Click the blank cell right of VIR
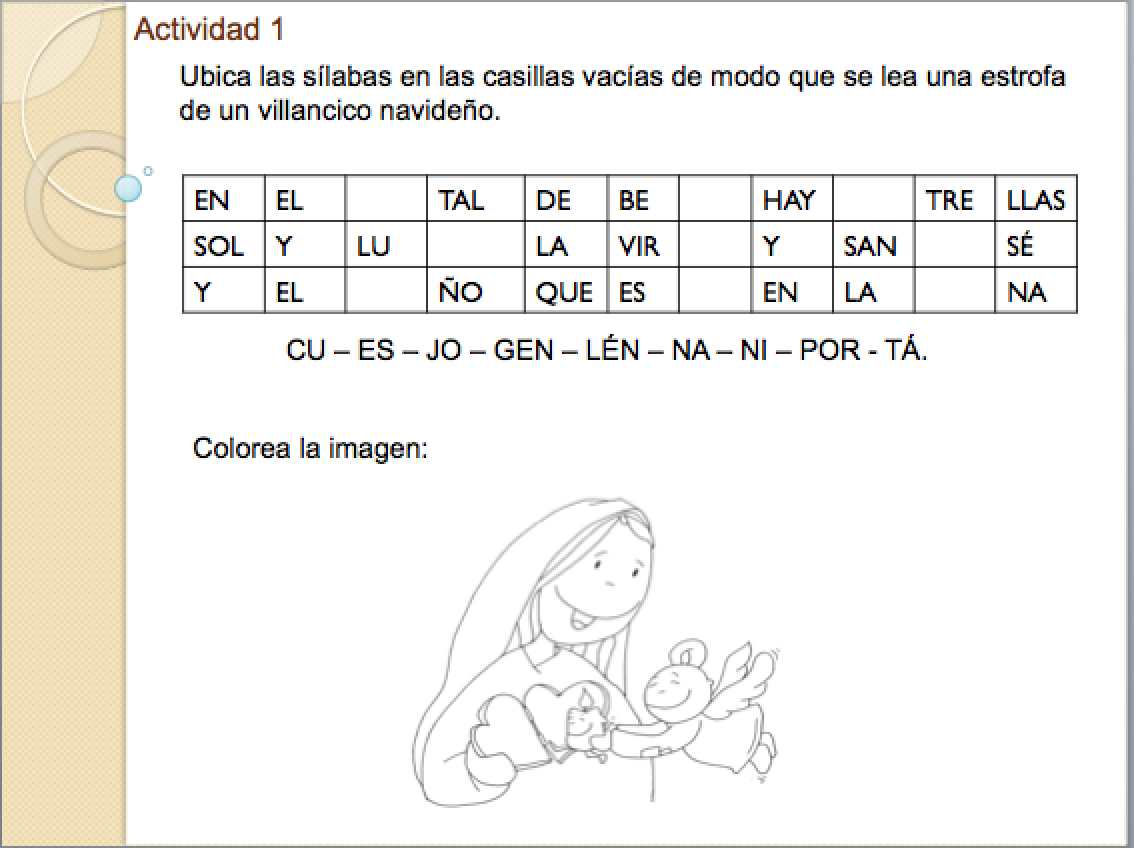The width and height of the screenshot is (1134, 848). pyautogui.click(x=714, y=246)
